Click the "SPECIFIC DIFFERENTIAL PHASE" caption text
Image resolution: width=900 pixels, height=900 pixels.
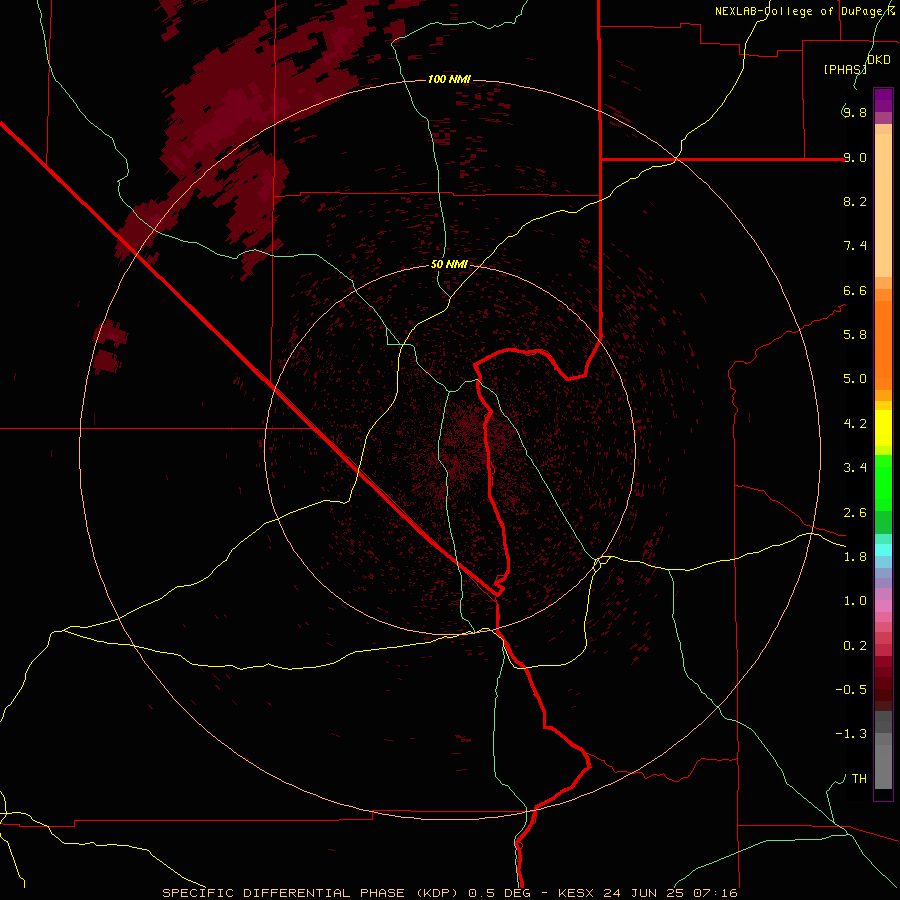point(282,893)
